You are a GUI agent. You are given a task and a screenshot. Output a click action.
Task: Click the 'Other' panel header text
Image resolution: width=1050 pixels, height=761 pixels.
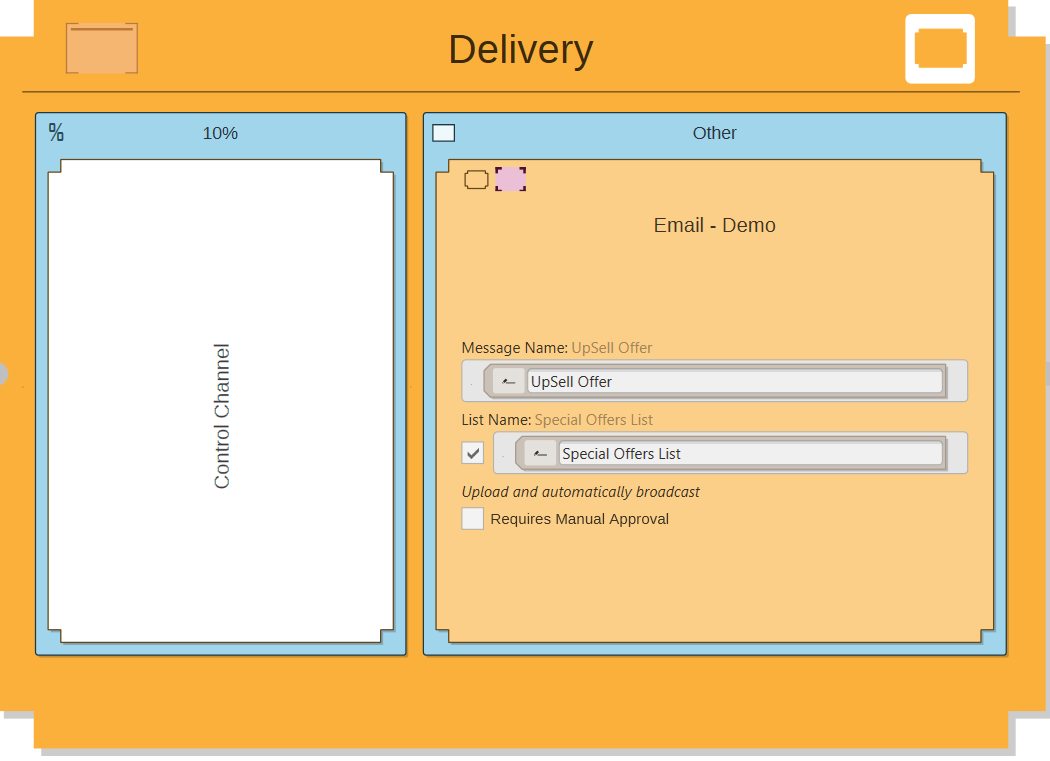(715, 133)
